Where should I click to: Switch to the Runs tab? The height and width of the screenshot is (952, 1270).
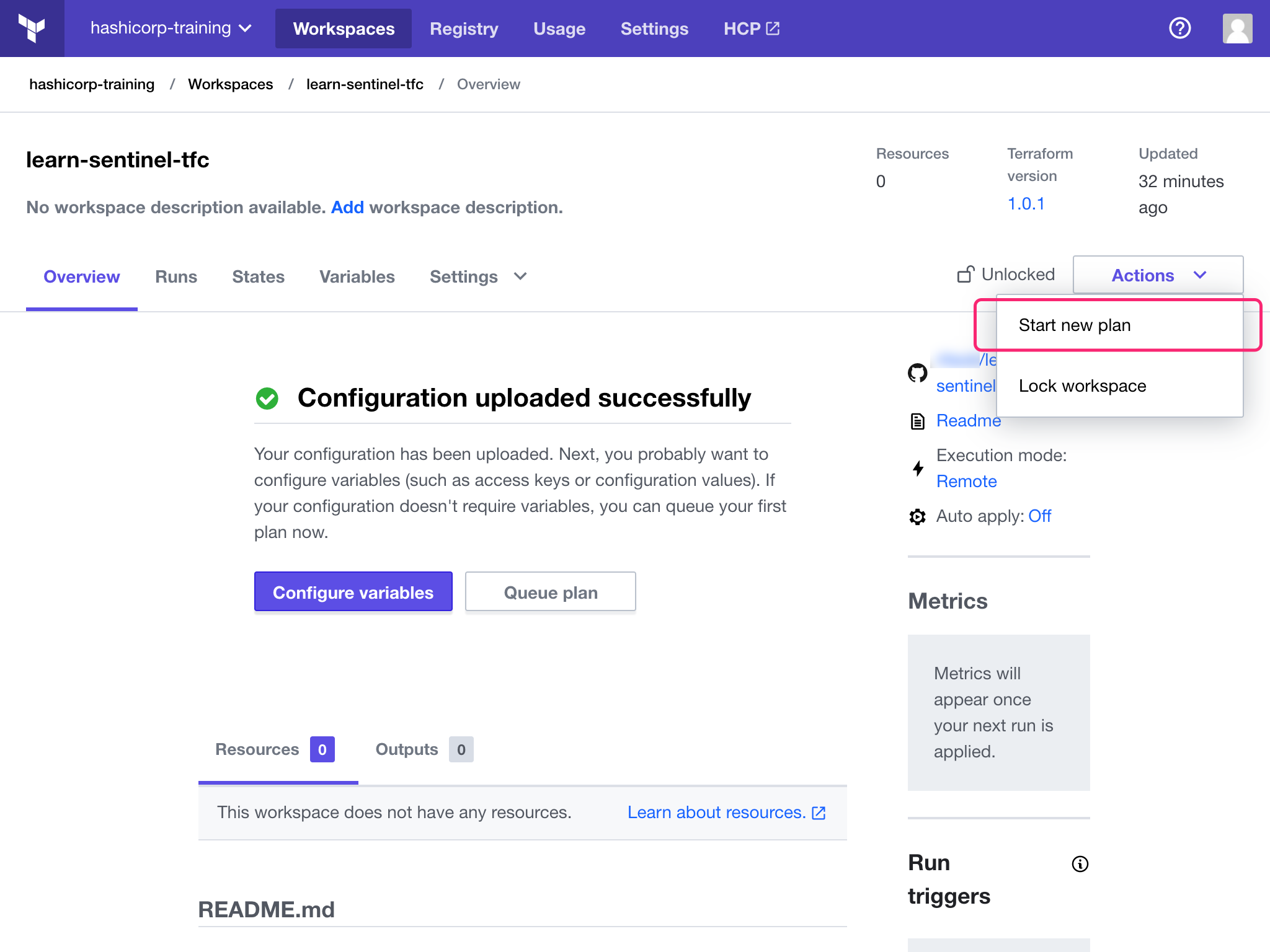[x=176, y=276]
